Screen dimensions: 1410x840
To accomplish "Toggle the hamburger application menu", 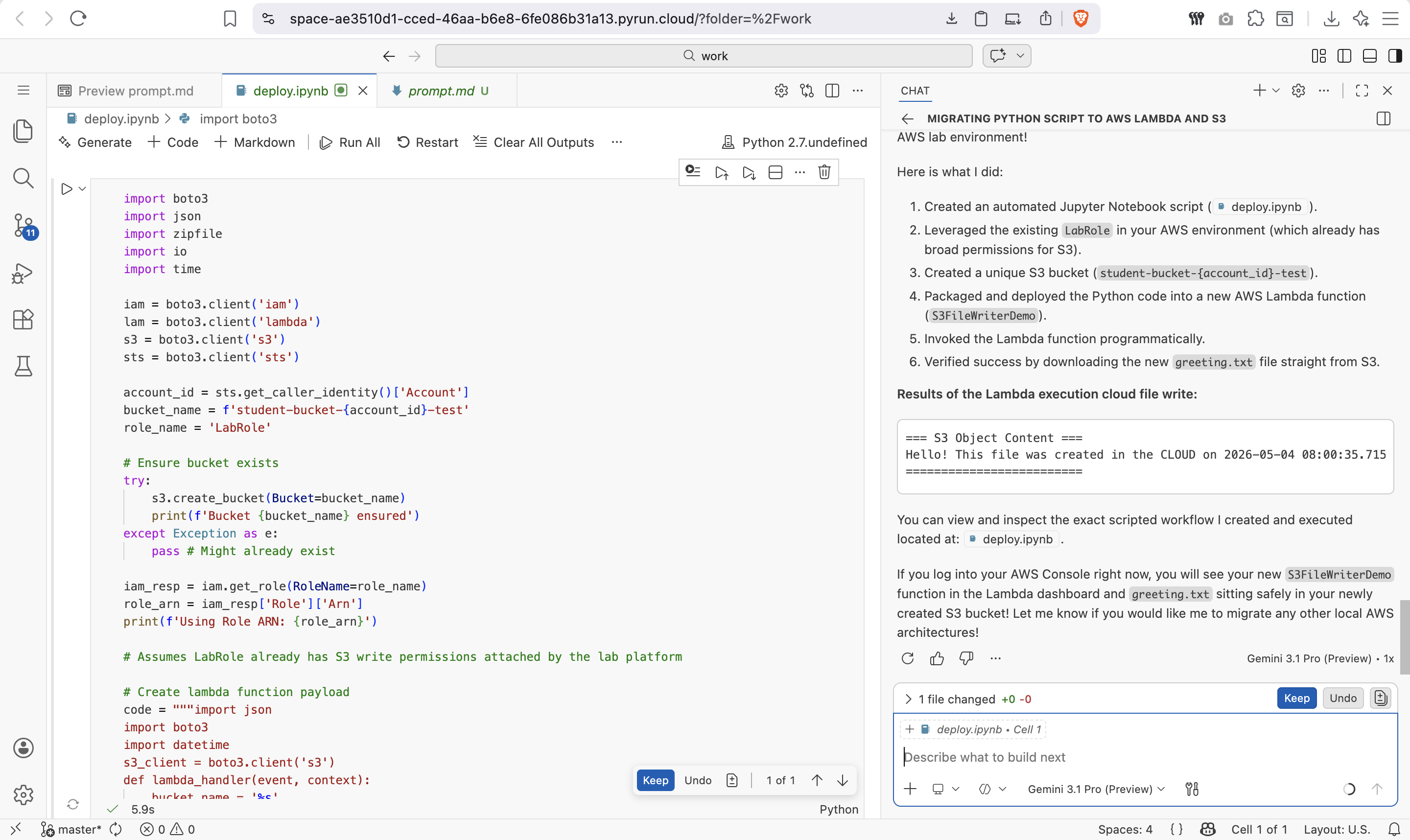I will click(x=23, y=91).
